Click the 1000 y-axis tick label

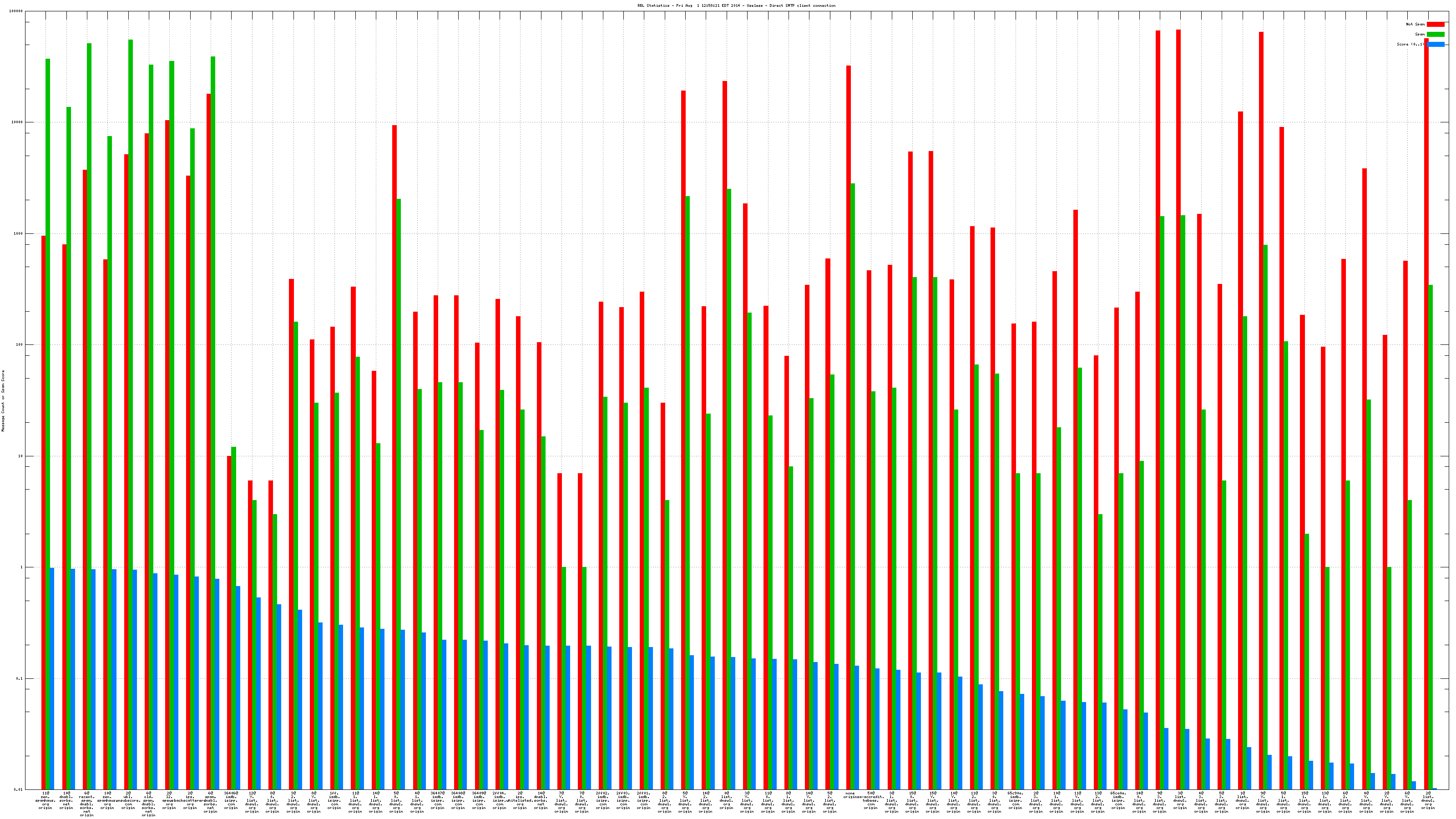(x=18, y=233)
